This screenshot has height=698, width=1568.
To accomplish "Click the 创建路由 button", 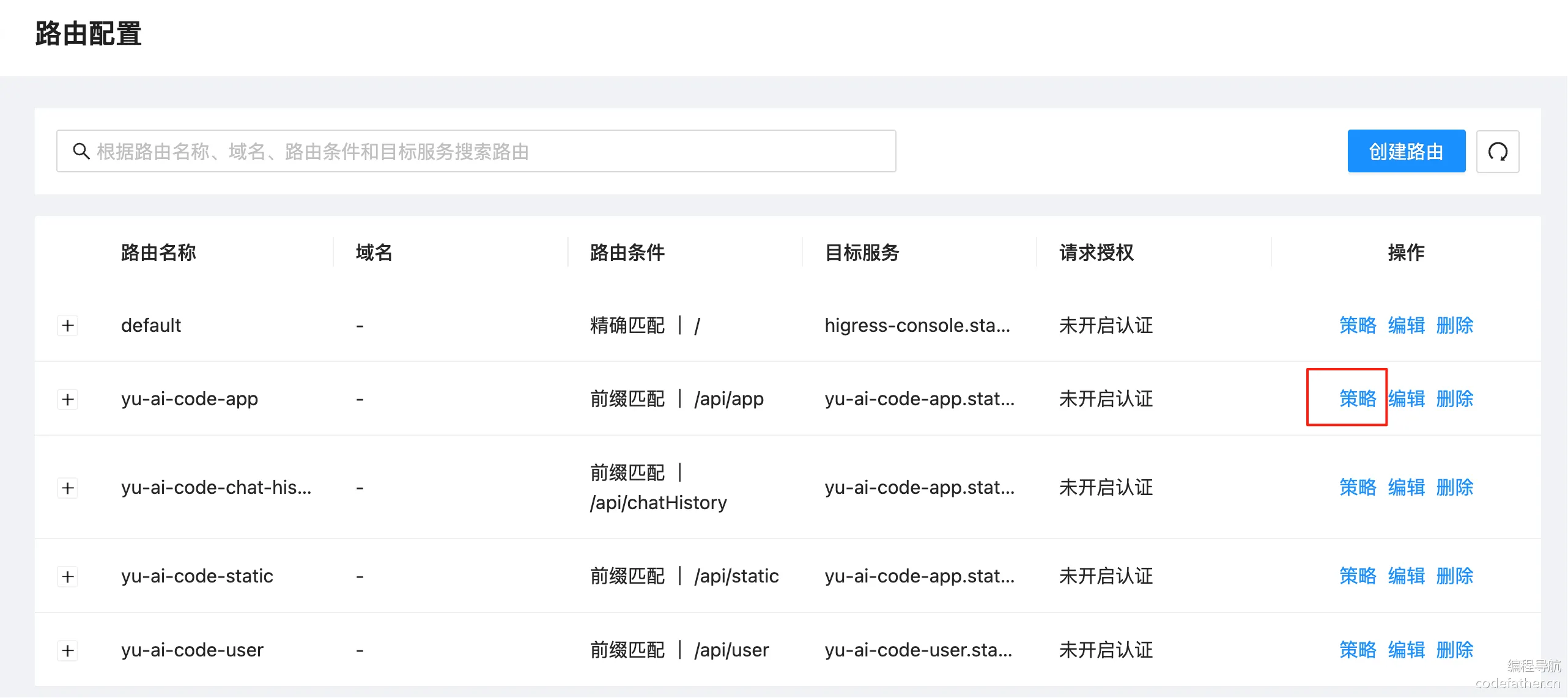I will coord(1406,151).
